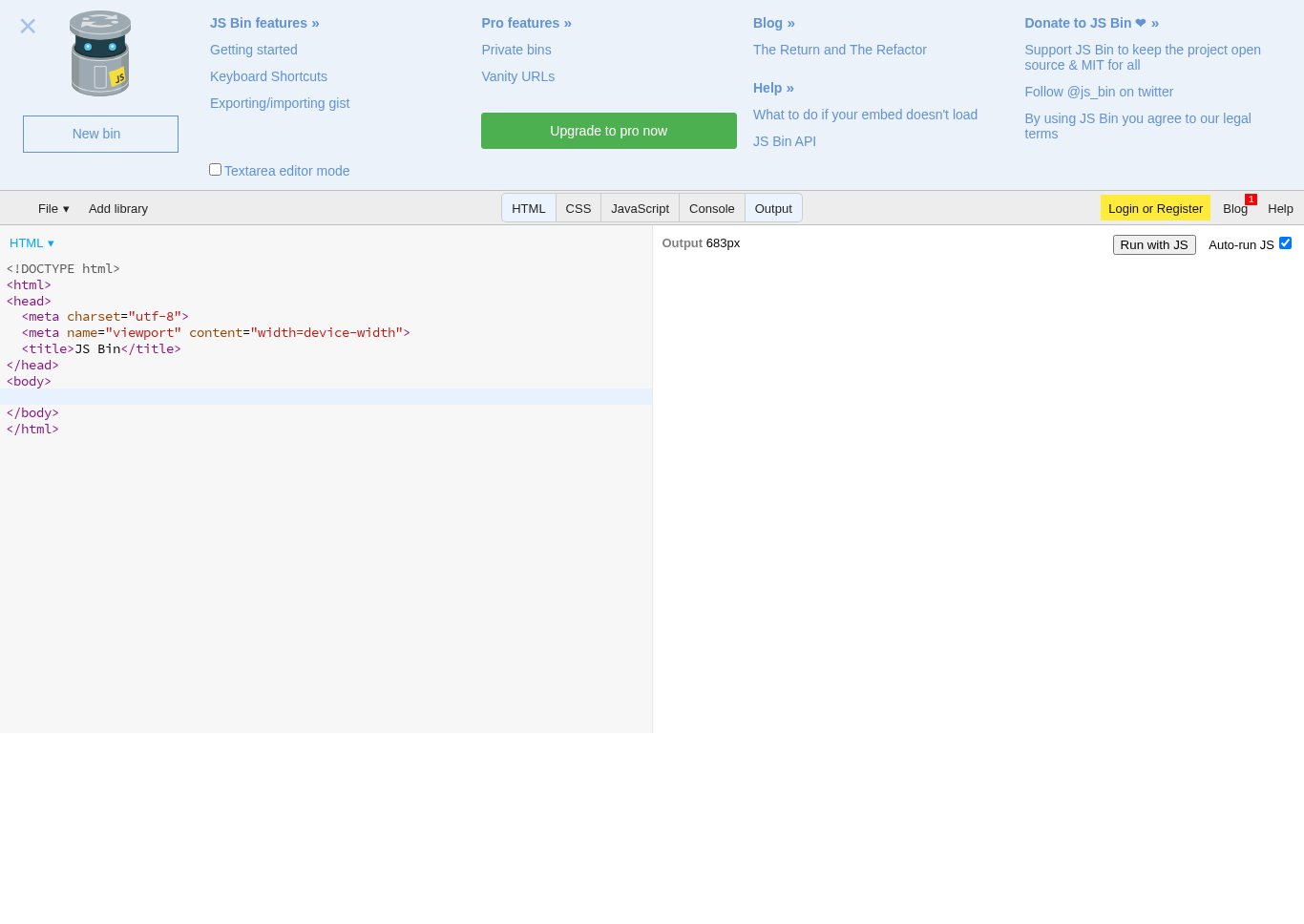Open legal terms agreement link

[x=1138, y=126]
